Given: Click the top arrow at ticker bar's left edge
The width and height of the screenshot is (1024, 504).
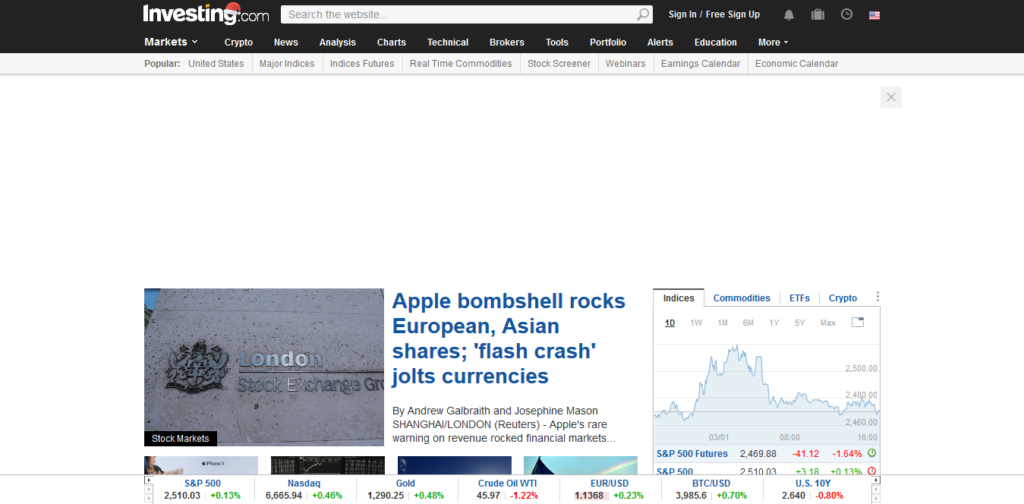Looking at the screenshot, I should (x=148, y=480).
